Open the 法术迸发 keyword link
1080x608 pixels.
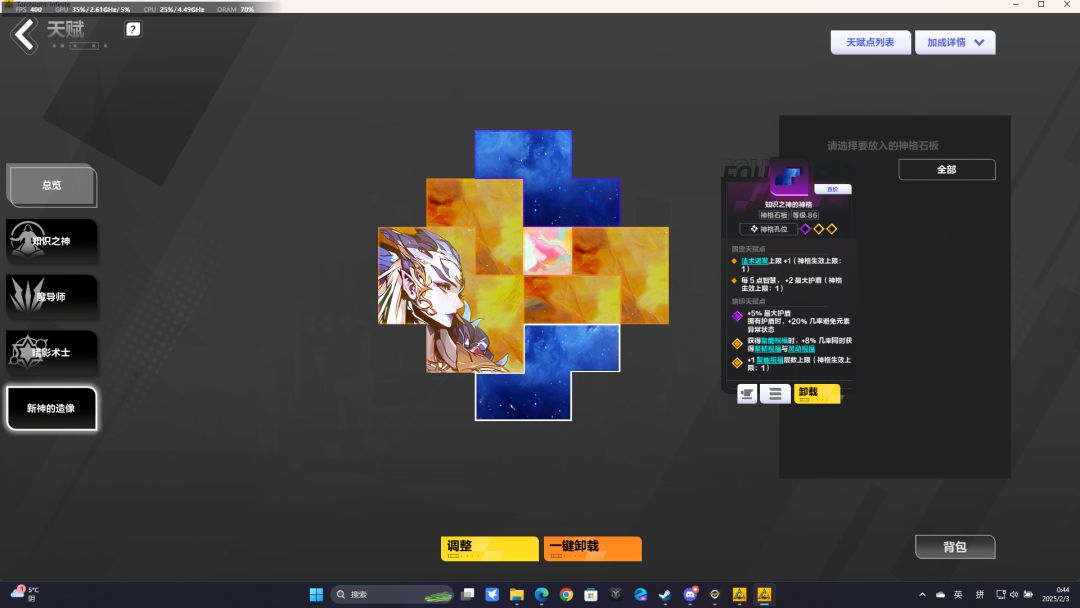pyautogui.click(x=754, y=261)
